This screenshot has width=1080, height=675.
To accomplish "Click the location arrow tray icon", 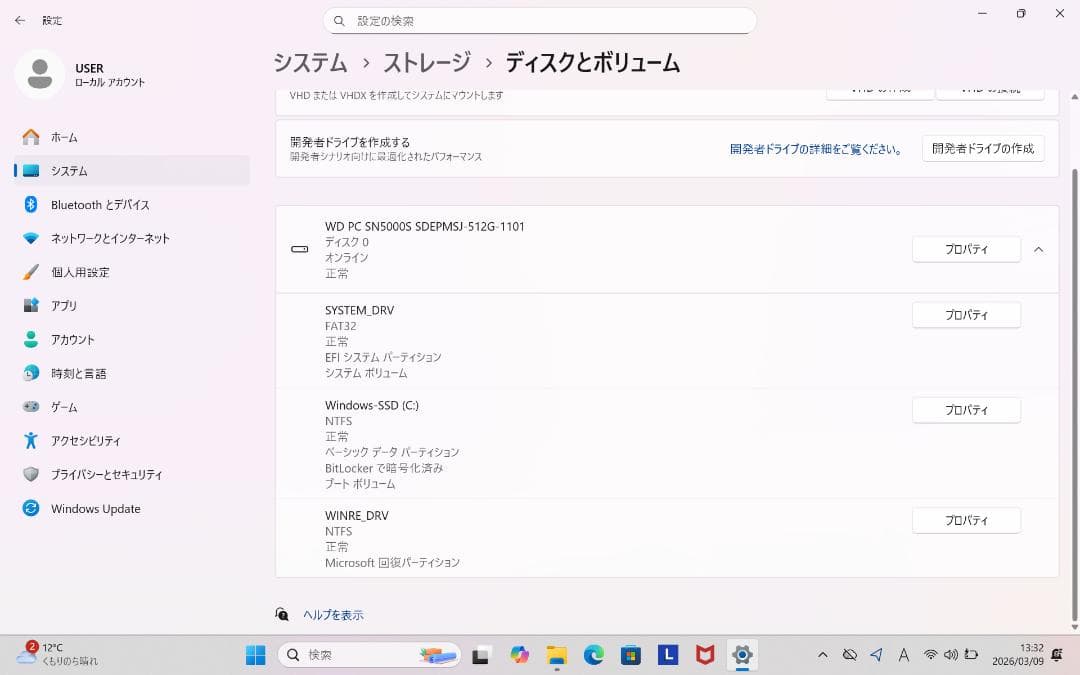I will pyautogui.click(x=876, y=655).
